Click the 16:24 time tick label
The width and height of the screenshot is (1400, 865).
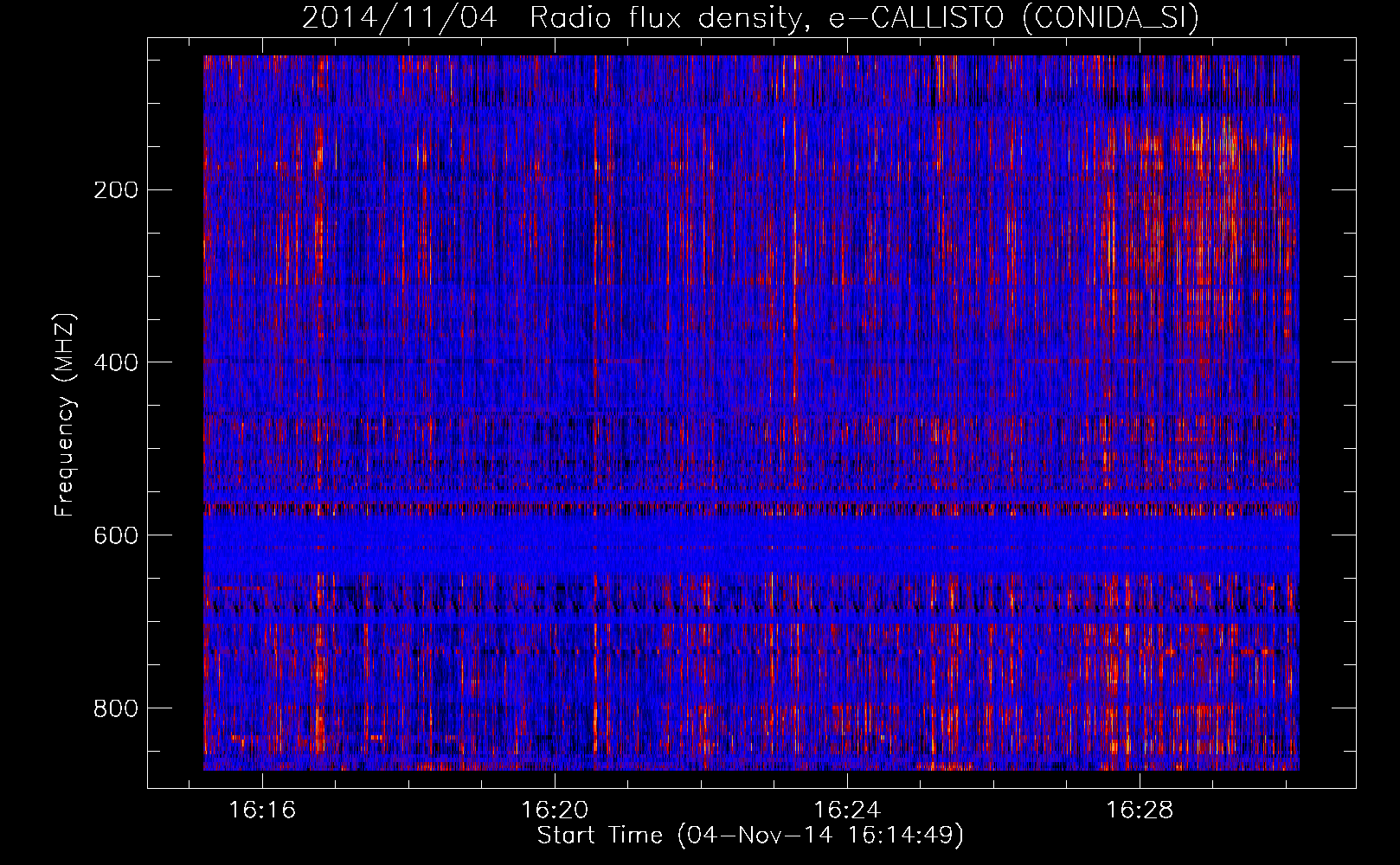847,810
